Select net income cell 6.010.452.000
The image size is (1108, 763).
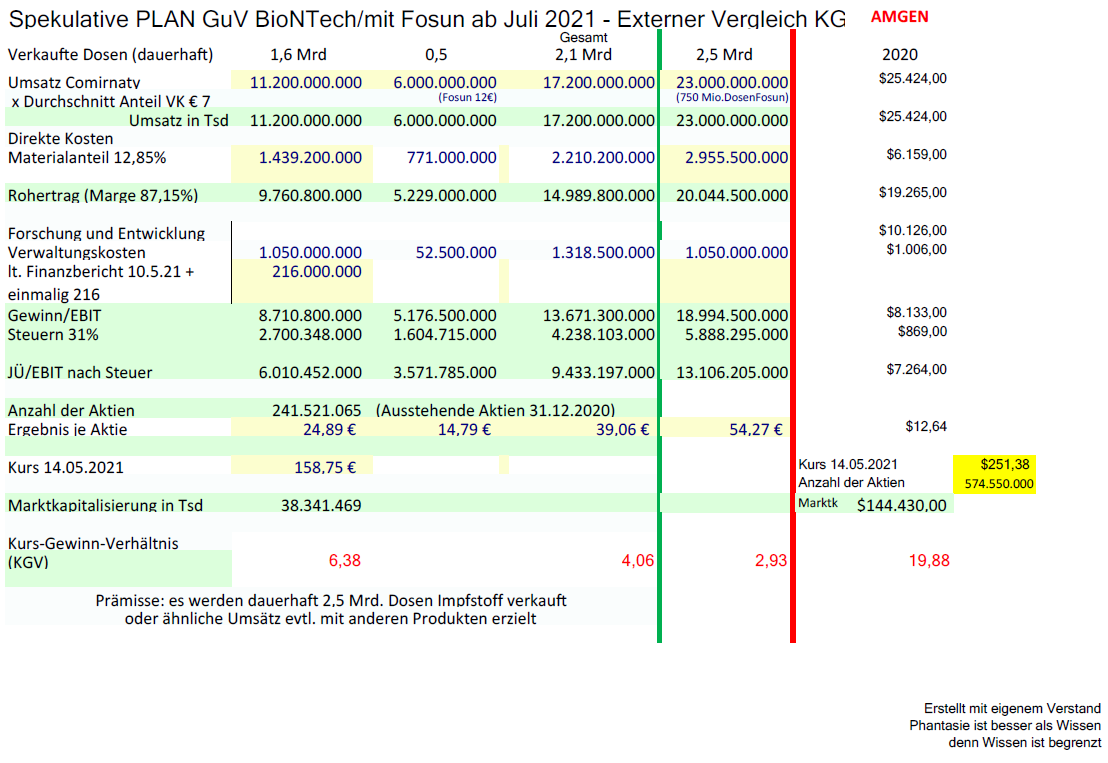click(310, 373)
